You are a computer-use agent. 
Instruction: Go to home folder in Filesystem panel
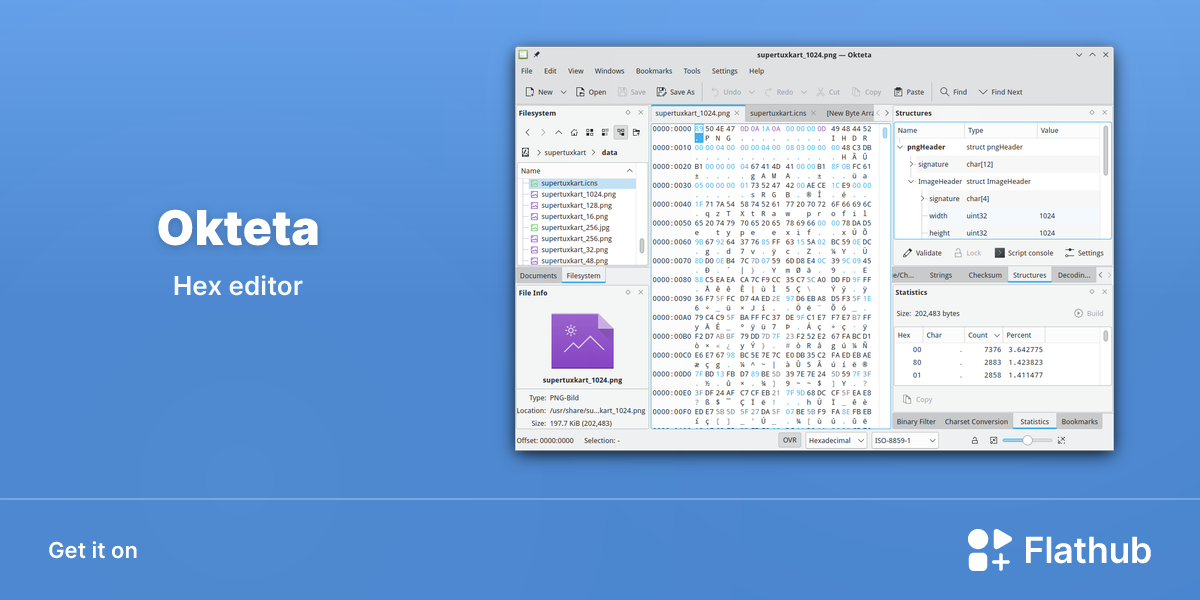coord(574,132)
